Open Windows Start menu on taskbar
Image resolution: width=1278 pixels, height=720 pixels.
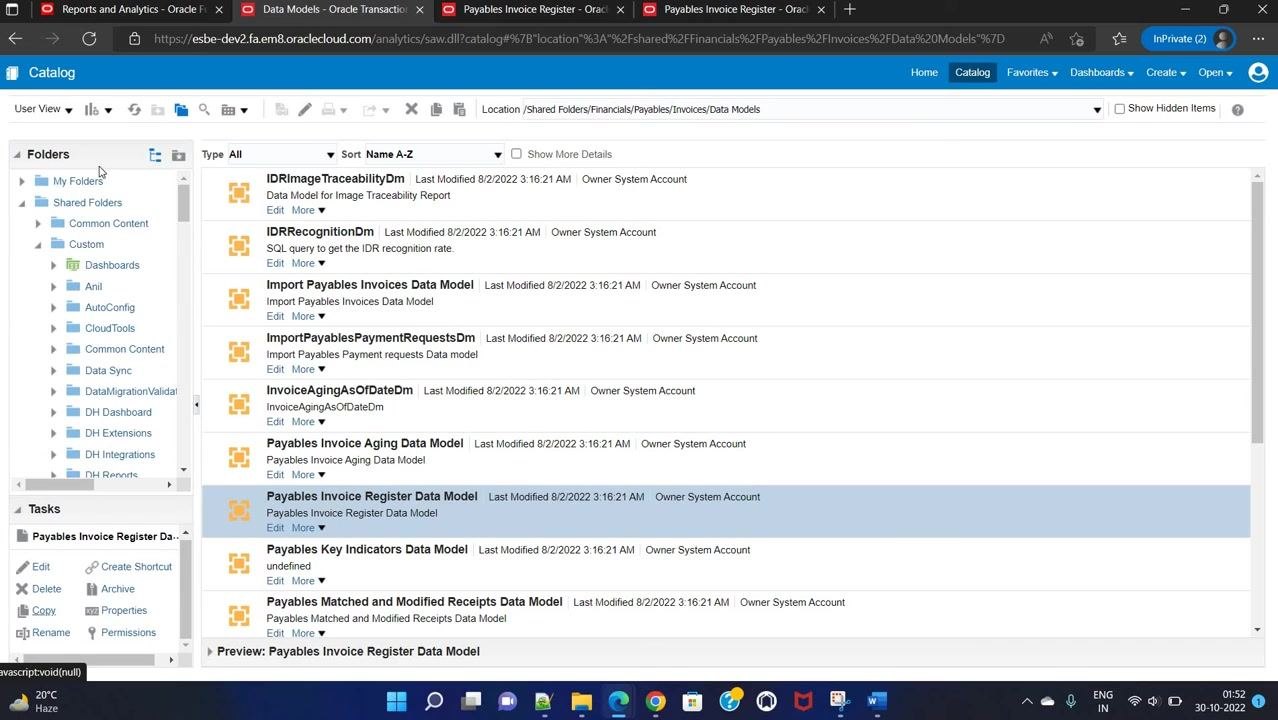[x=396, y=701]
